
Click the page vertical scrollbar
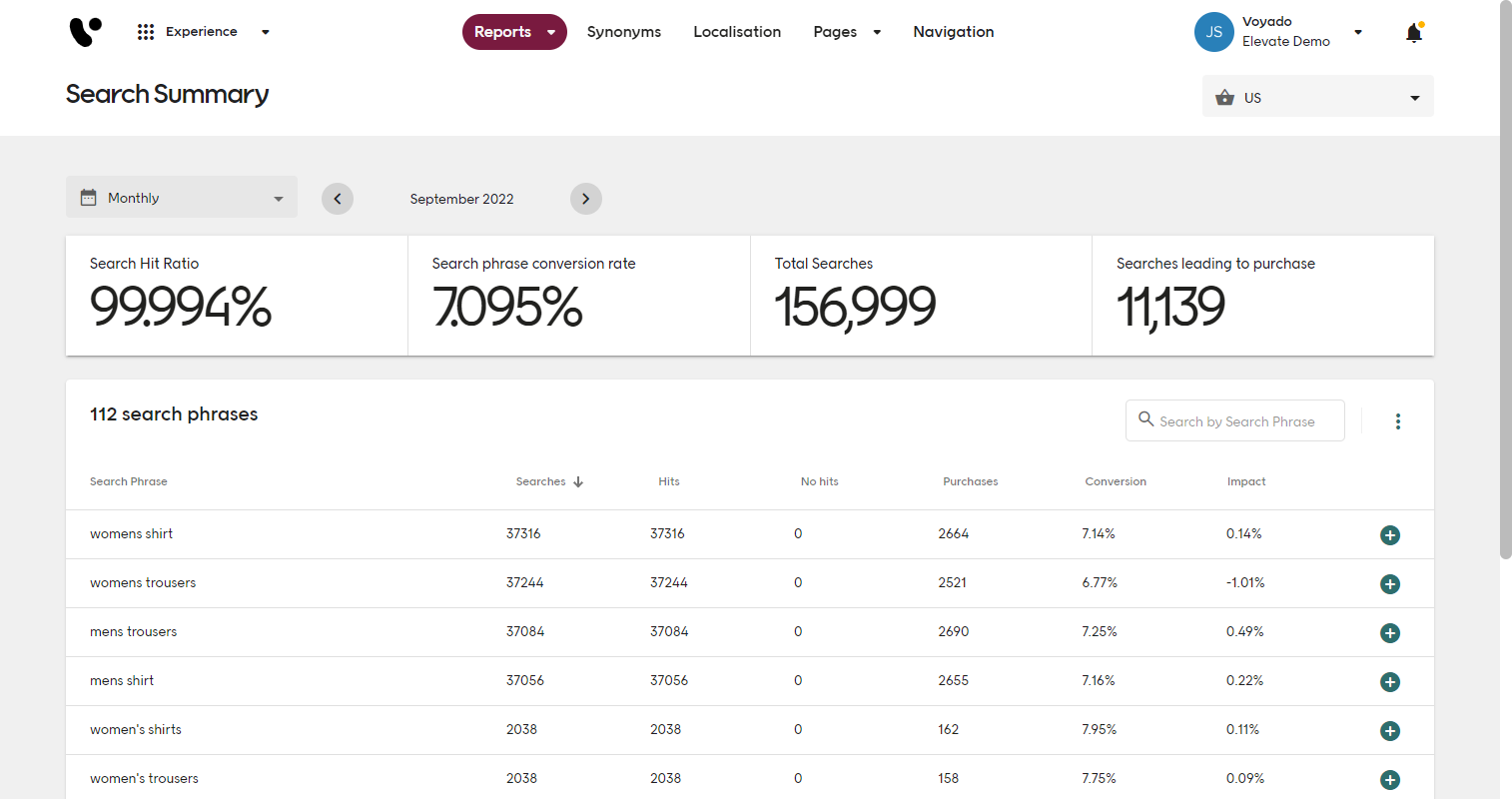tap(1506, 280)
